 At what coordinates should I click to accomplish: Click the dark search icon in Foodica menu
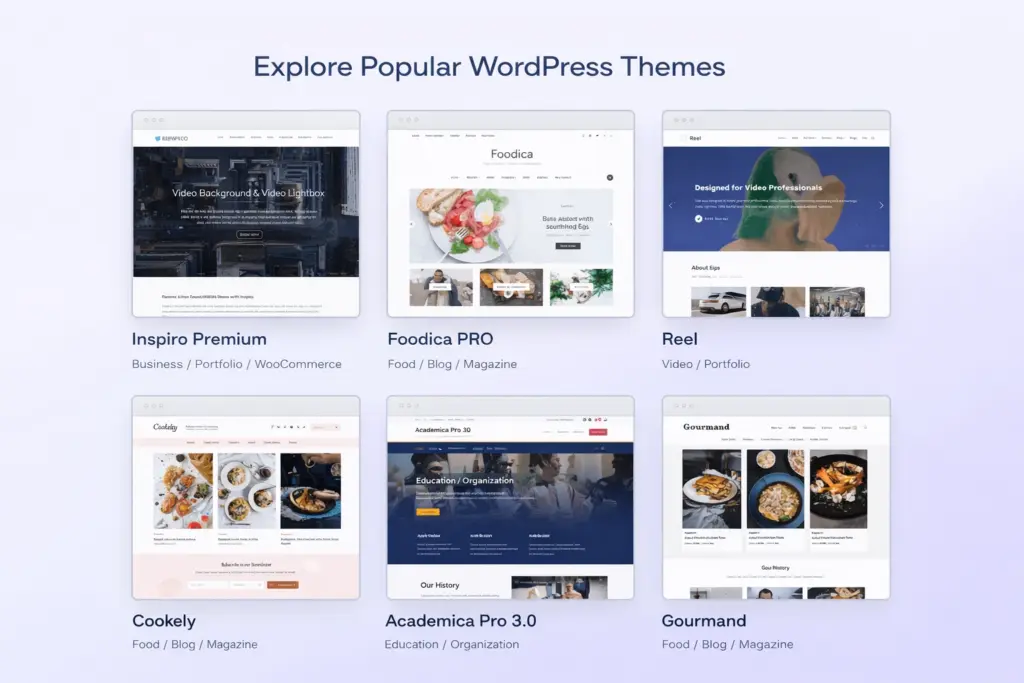click(609, 177)
